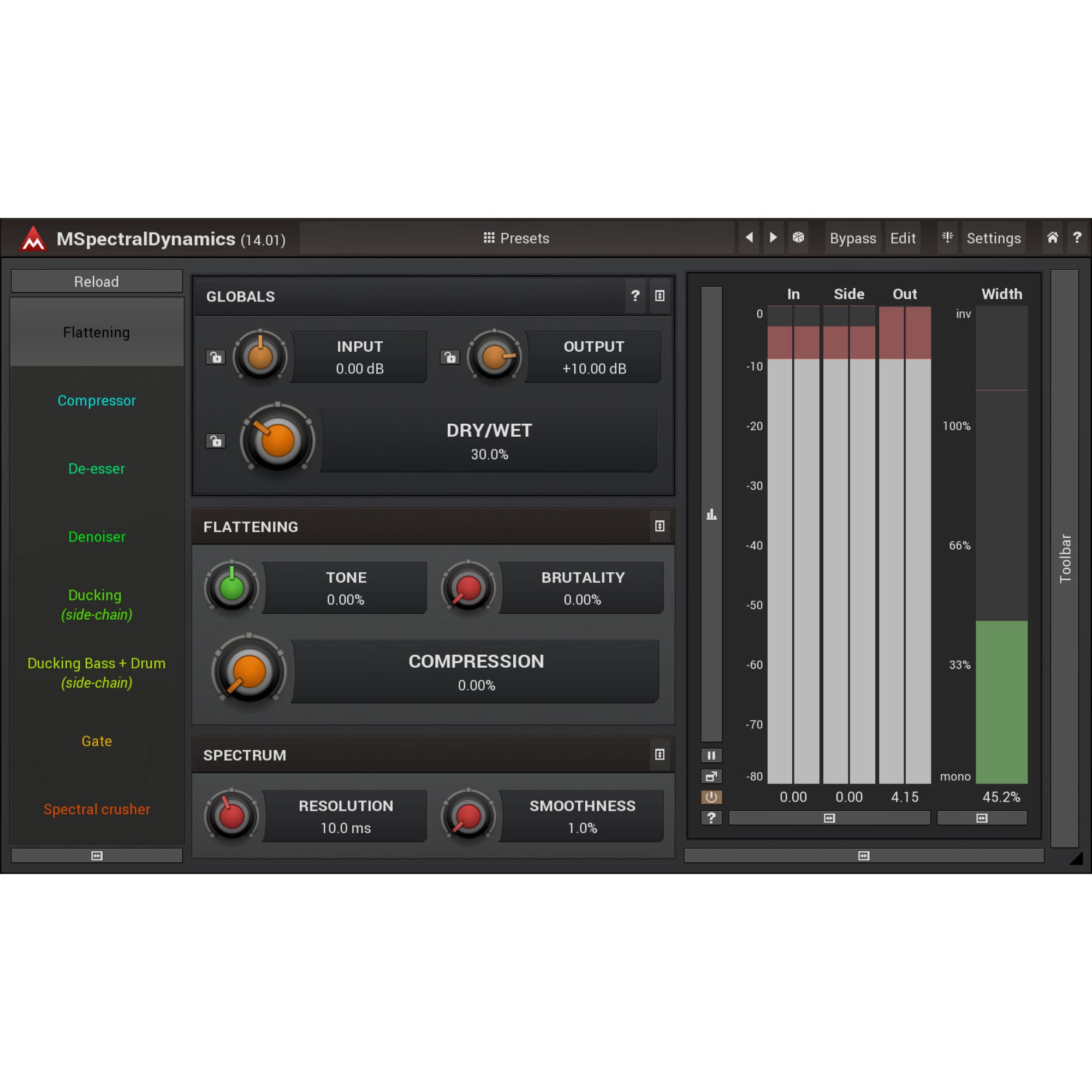Open the home icon in title bar

click(x=1053, y=238)
